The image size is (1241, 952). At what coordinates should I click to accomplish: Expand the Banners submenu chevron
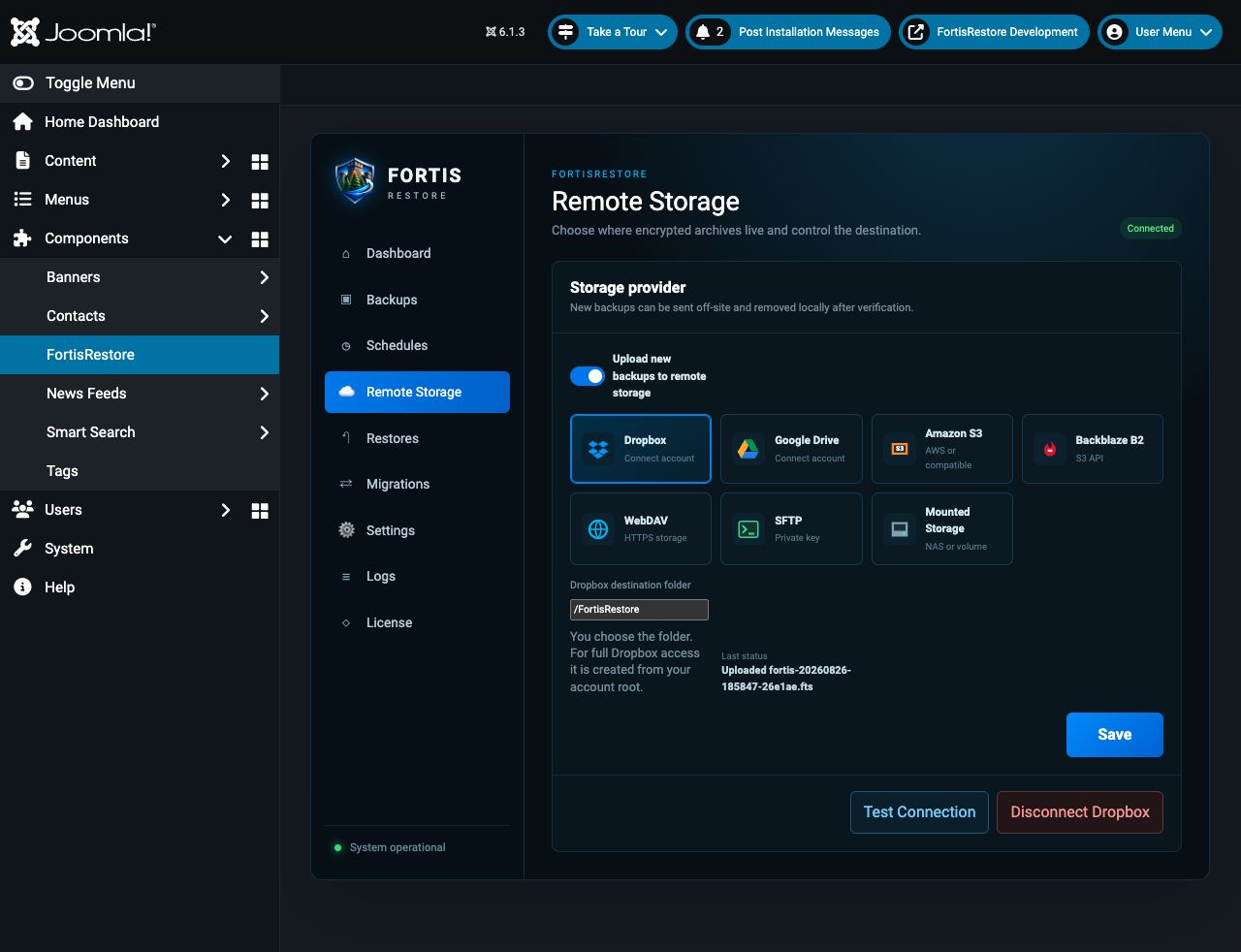(x=264, y=277)
